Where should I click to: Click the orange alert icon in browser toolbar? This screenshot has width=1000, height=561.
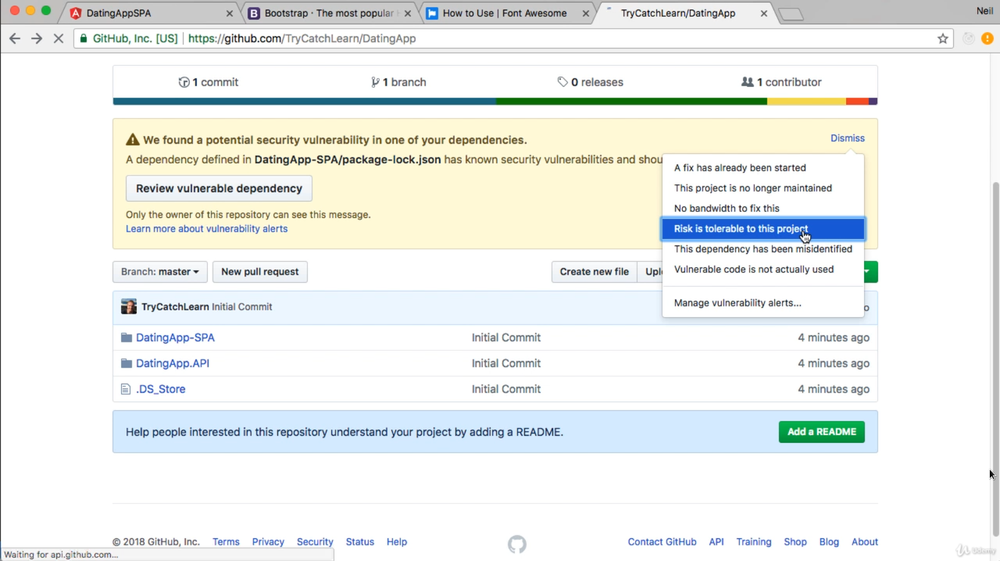coord(987,38)
